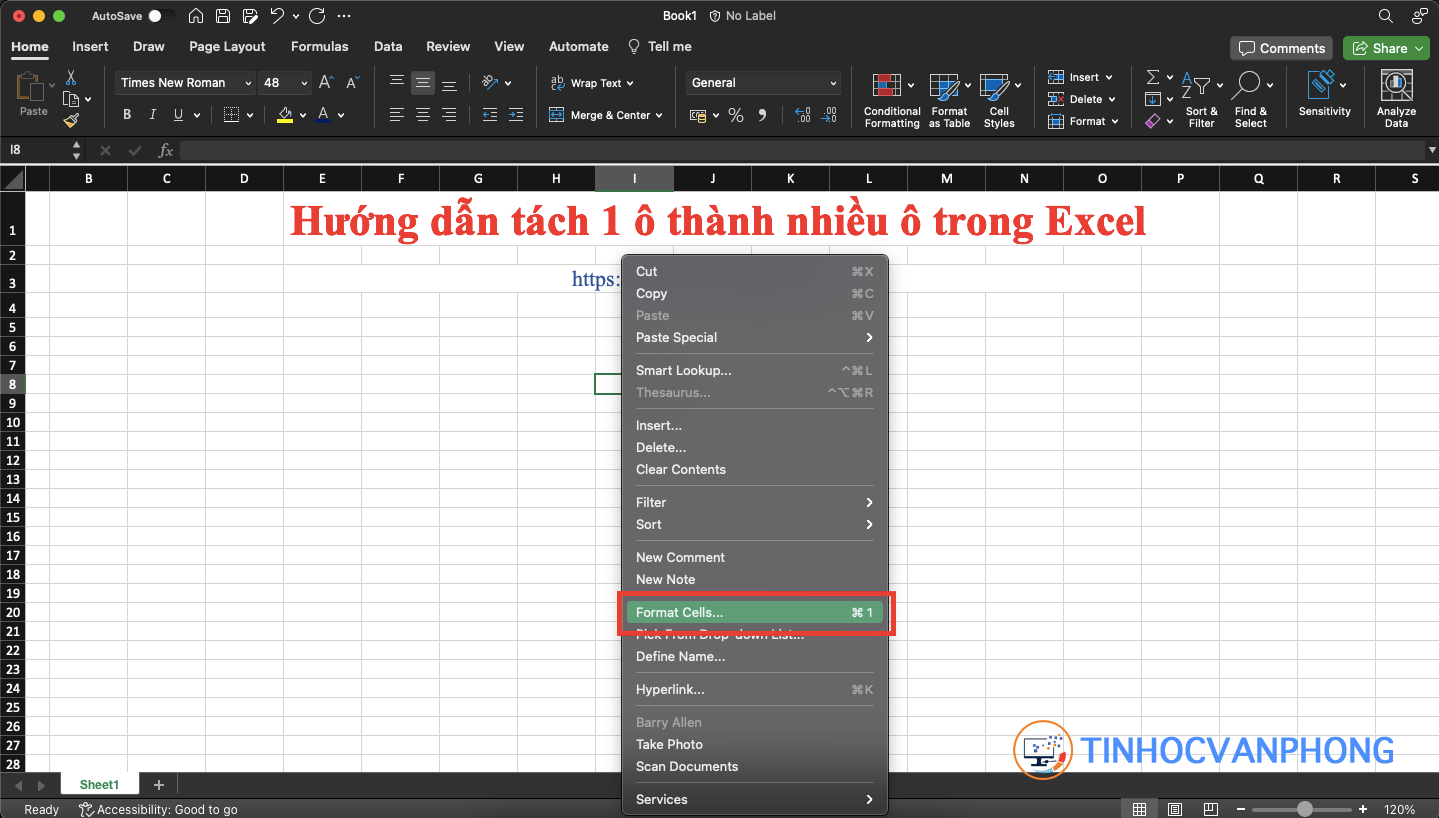Click the yellow Fill Color swatch
Image resolution: width=1439 pixels, height=818 pixels.
coord(285,116)
